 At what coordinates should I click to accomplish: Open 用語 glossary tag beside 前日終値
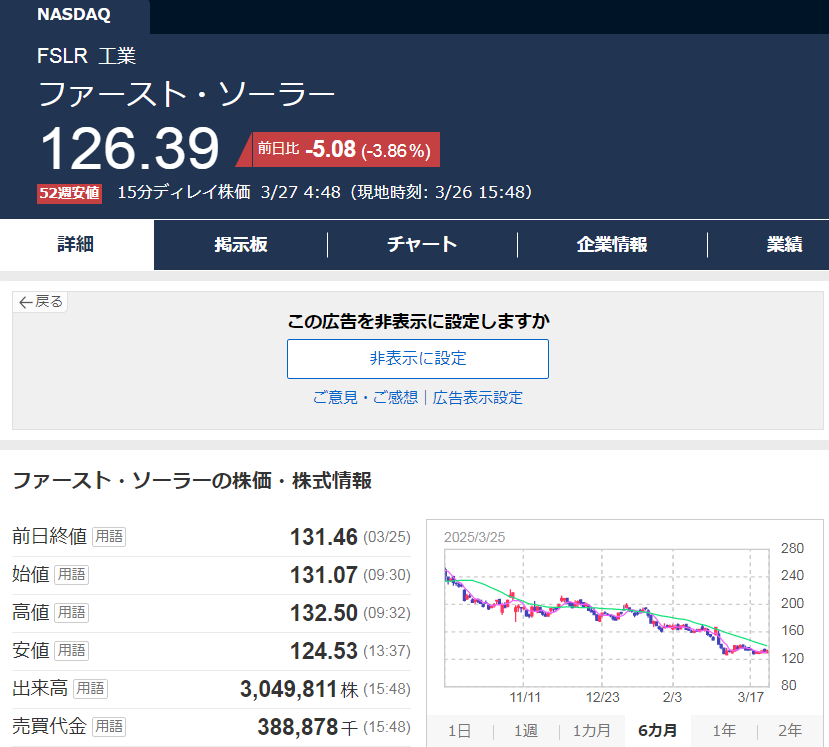[x=109, y=537]
